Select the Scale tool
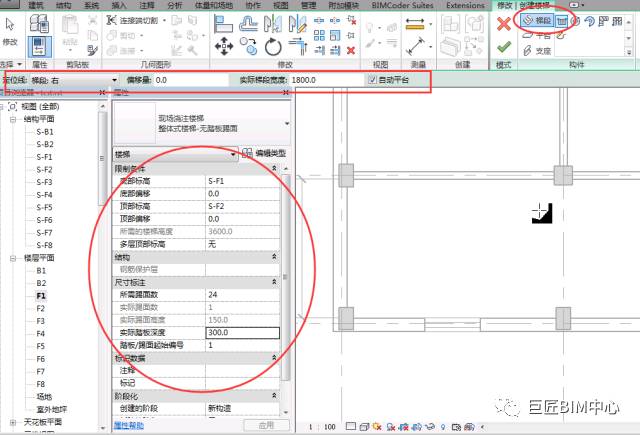 335,36
